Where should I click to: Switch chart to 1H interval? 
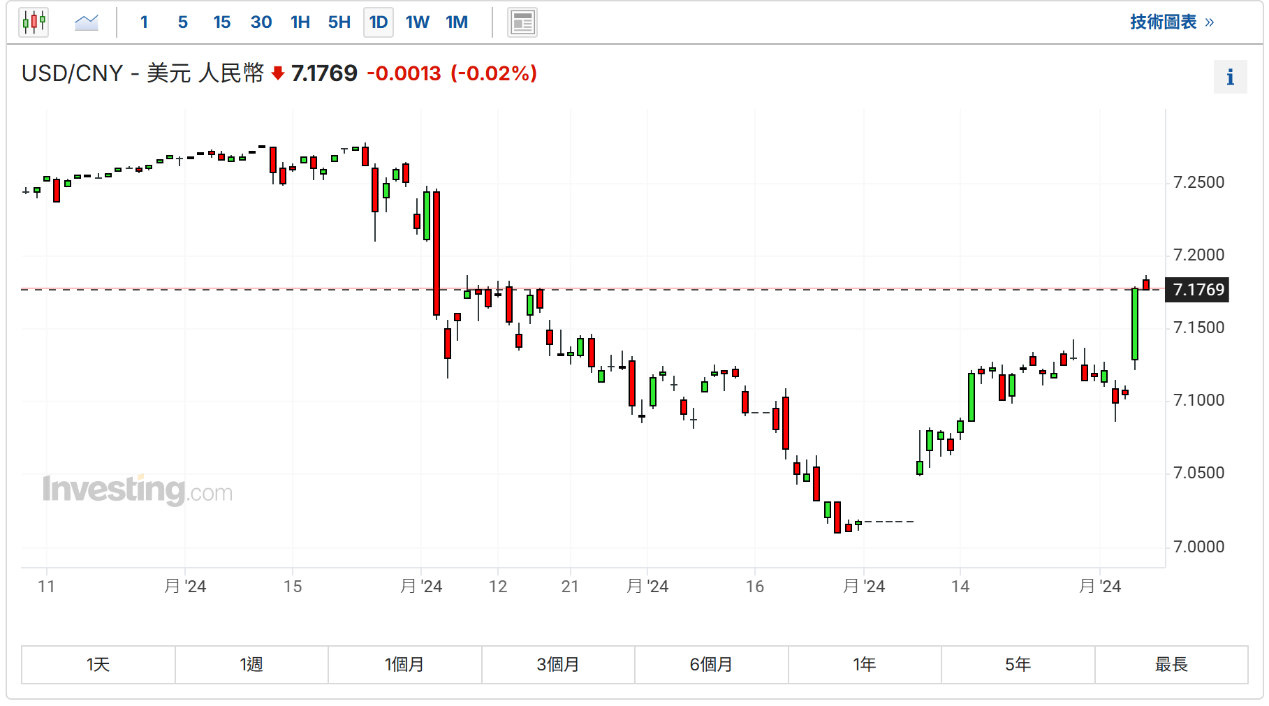point(300,22)
